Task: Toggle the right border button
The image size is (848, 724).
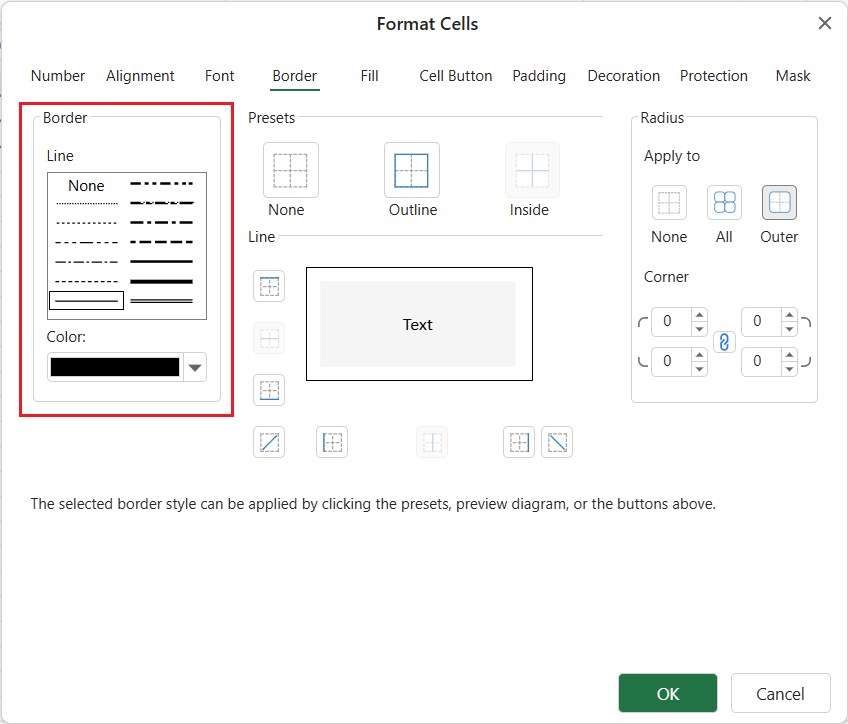Action: pos(519,442)
